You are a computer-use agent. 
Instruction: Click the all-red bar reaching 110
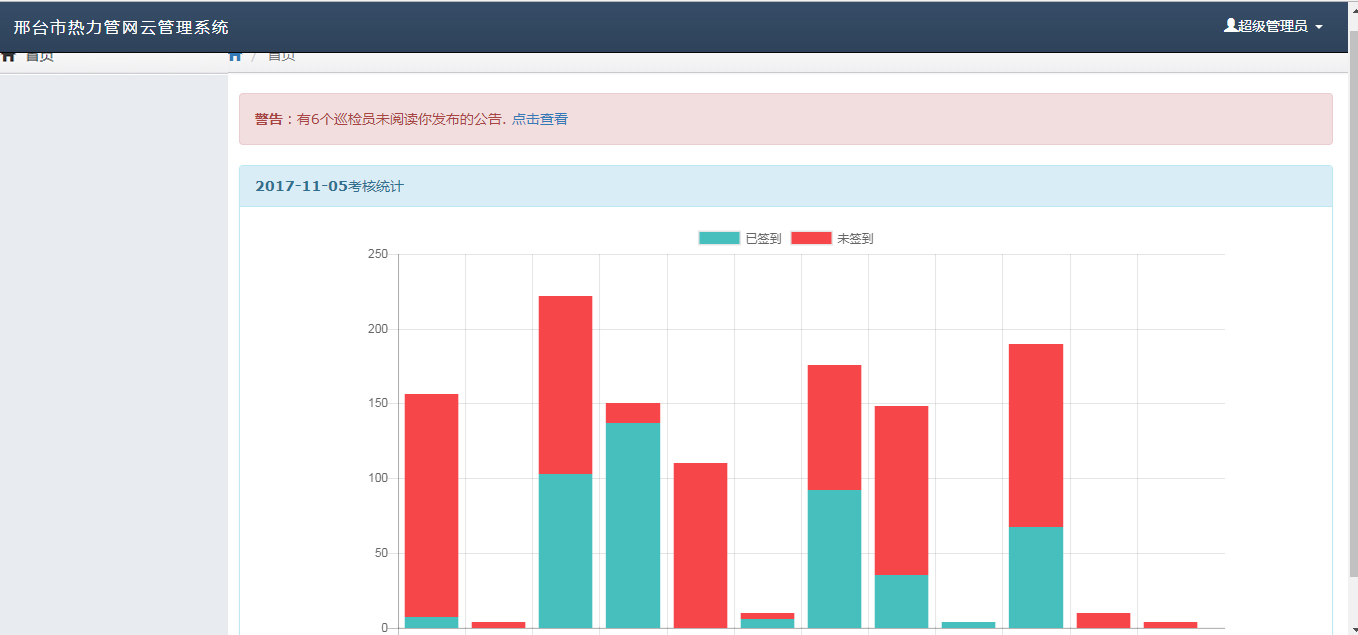tap(700, 545)
